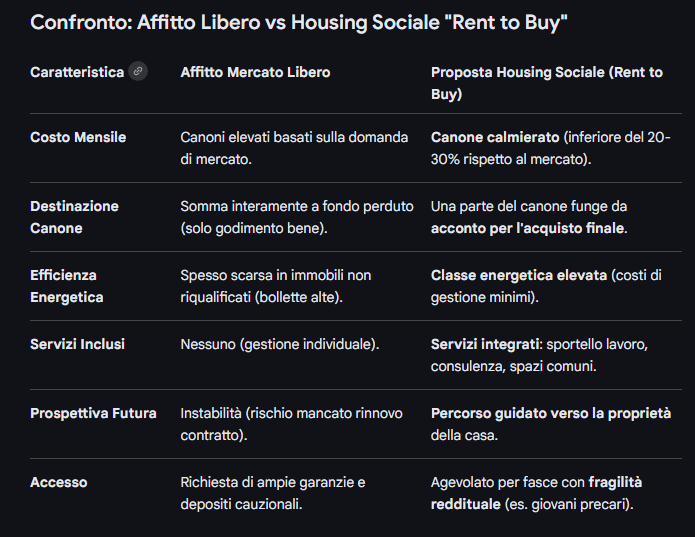Click the Costo Mensile row label
This screenshot has width=695, height=537.
[78, 137]
